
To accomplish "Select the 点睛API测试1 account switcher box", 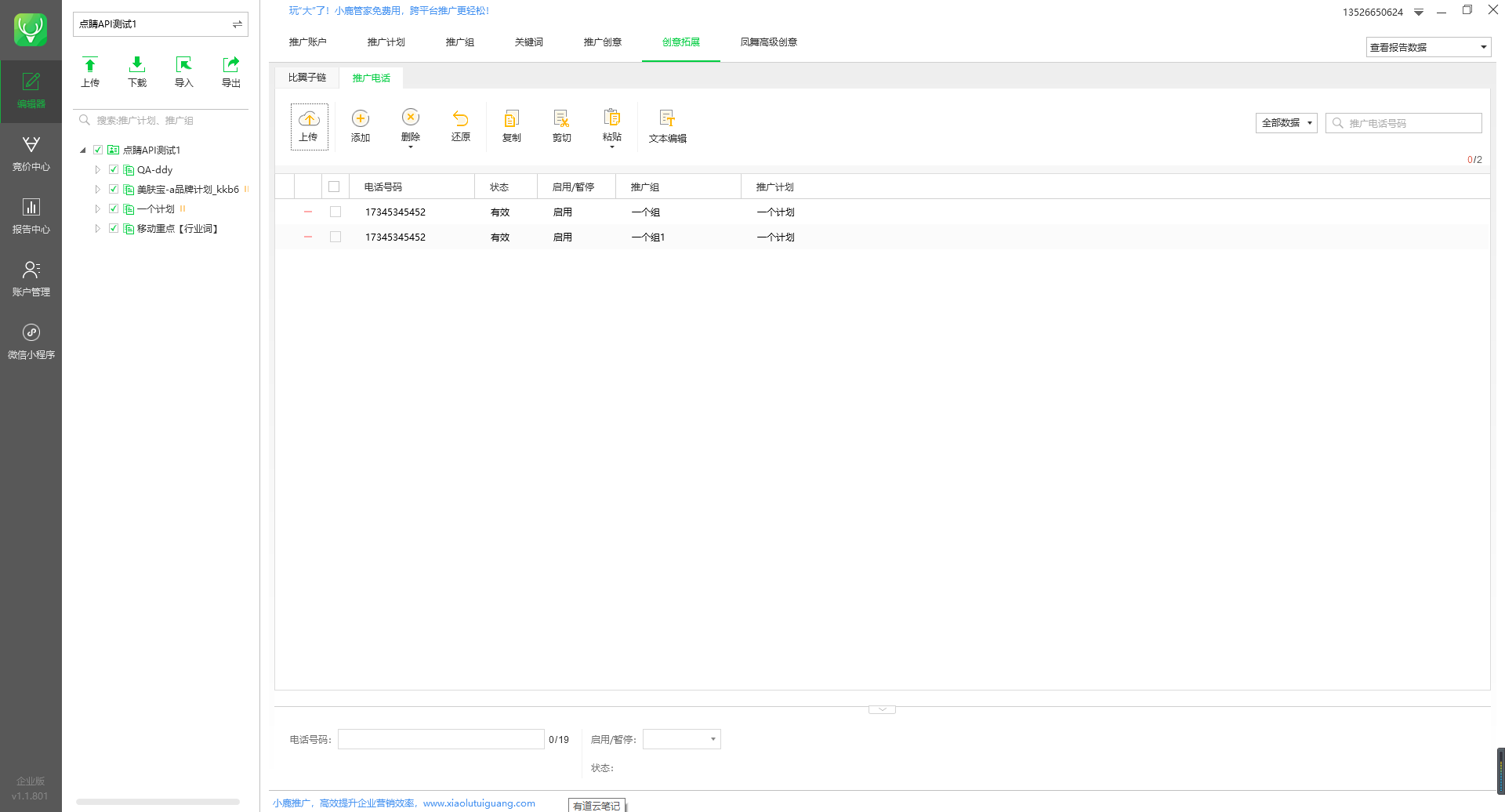I will point(161,24).
